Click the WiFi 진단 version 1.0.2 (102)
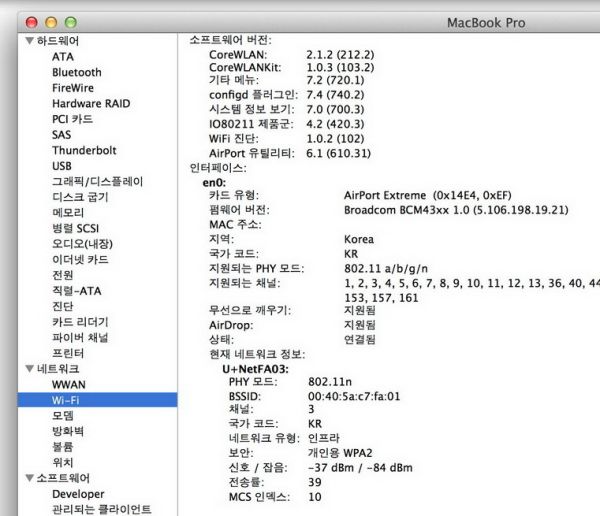Viewport: 600px width, 516px height. tap(335, 139)
